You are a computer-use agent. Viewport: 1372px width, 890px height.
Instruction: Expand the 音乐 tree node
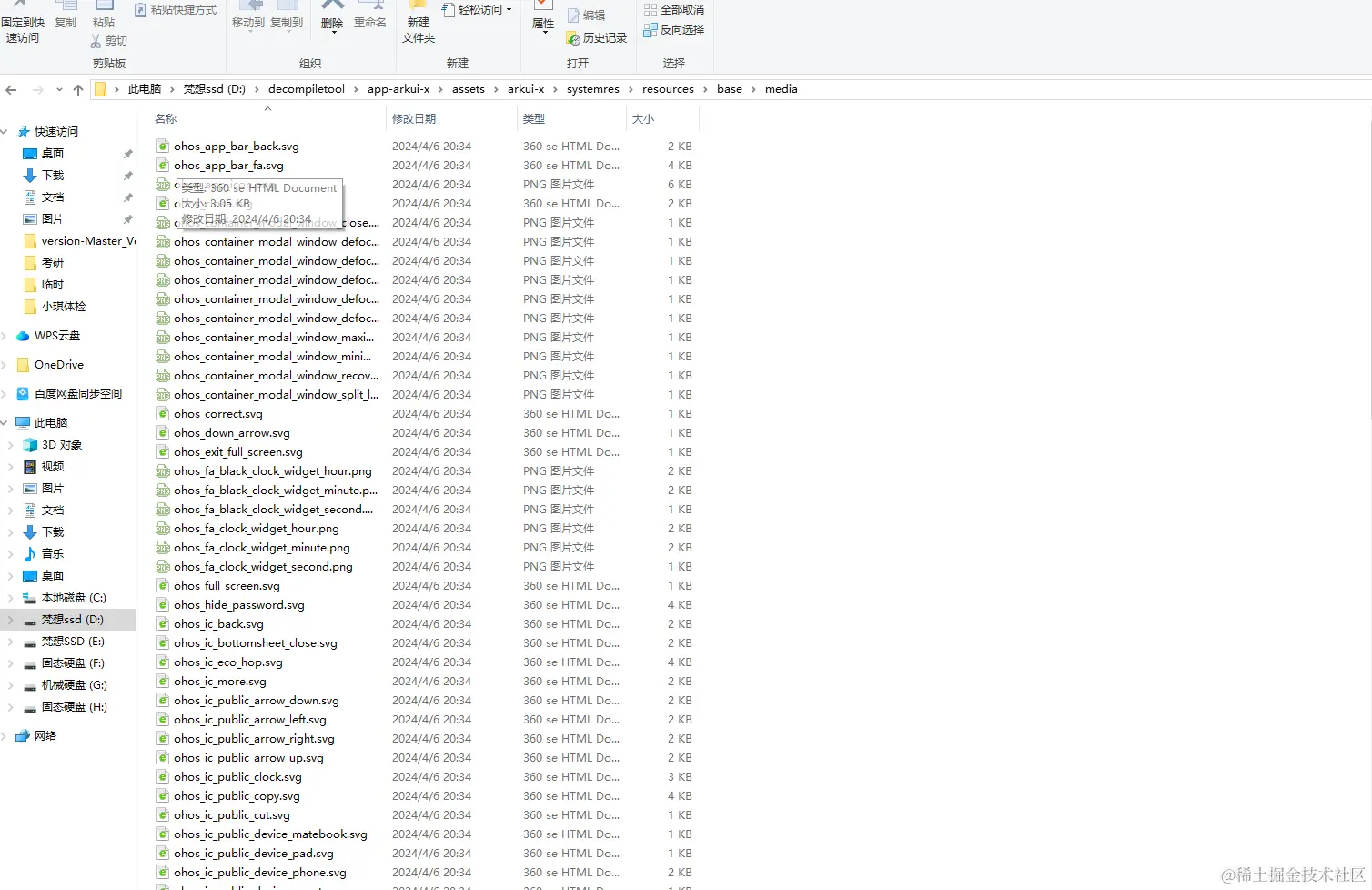click(x=11, y=554)
